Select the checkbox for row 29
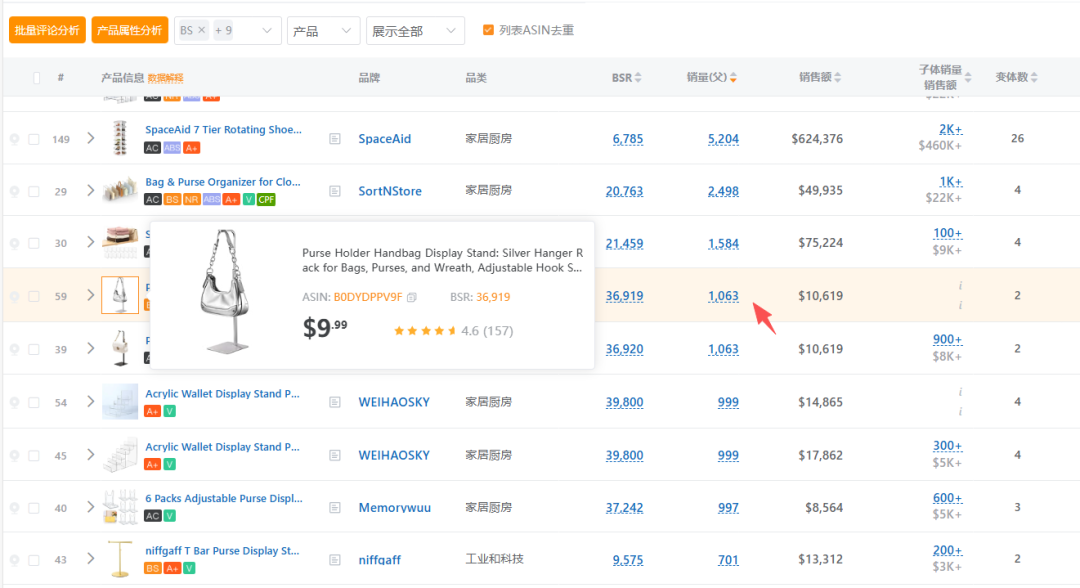Image resolution: width=1080 pixels, height=588 pixels. click(x=34, y=191)
